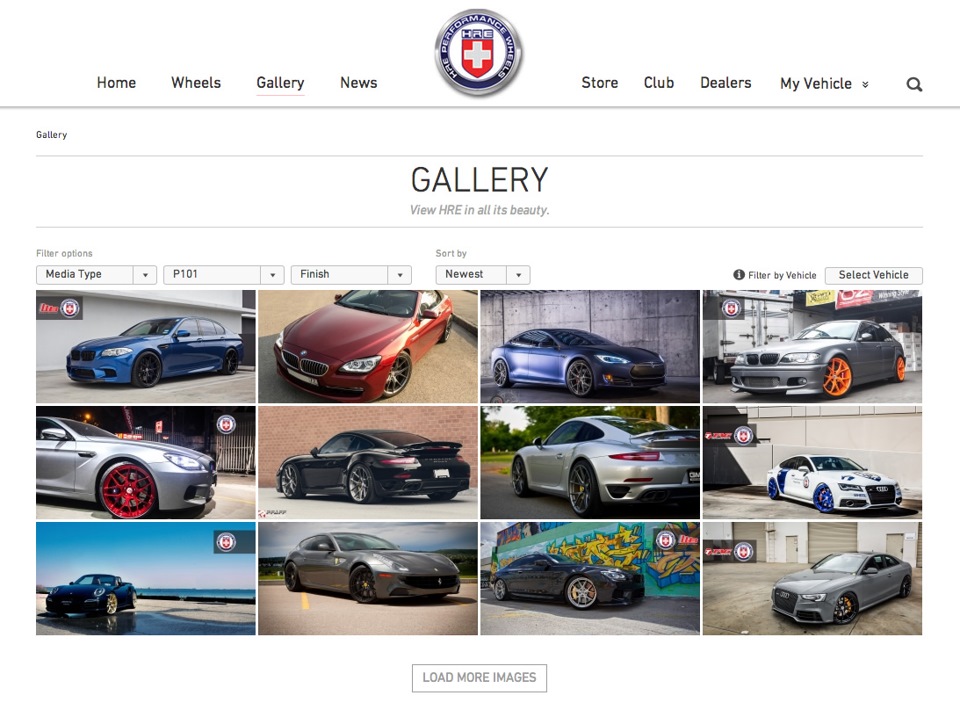This screenshot has width=960, height=717.
Task: Open the Store menu item
Action: click(599, 83)
